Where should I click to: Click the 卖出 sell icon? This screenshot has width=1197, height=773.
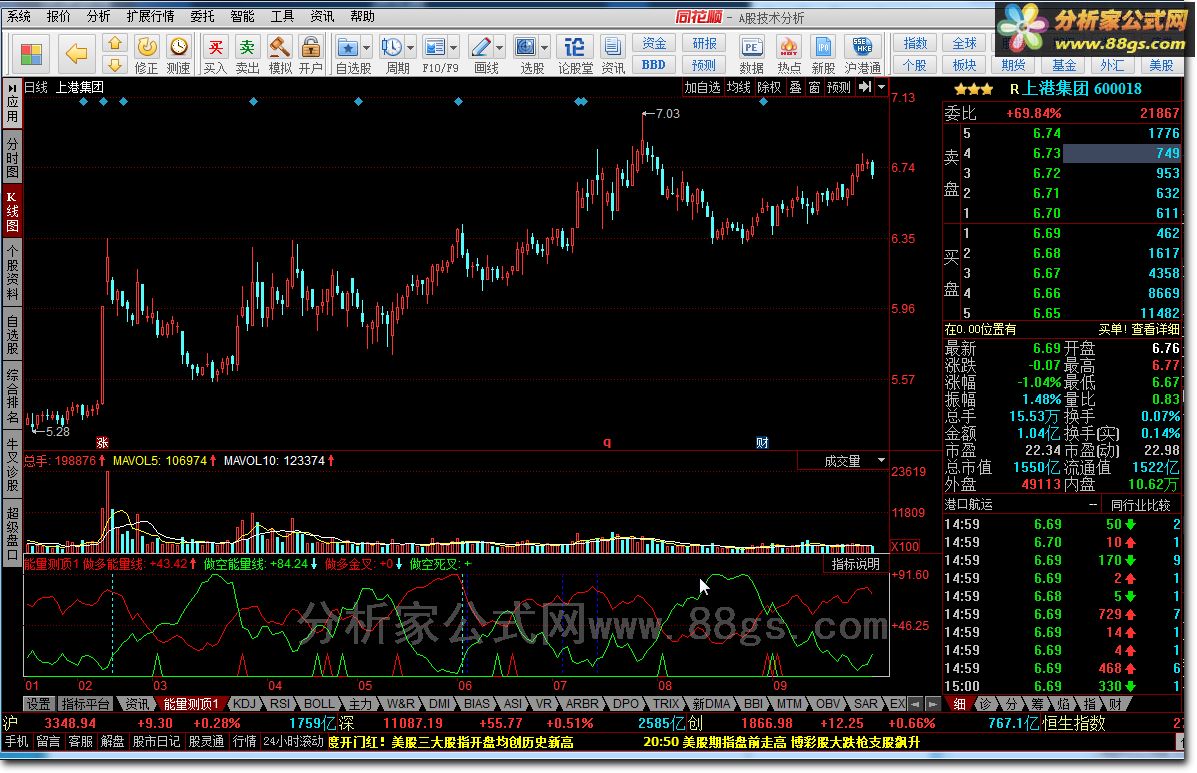pos(247,47)
